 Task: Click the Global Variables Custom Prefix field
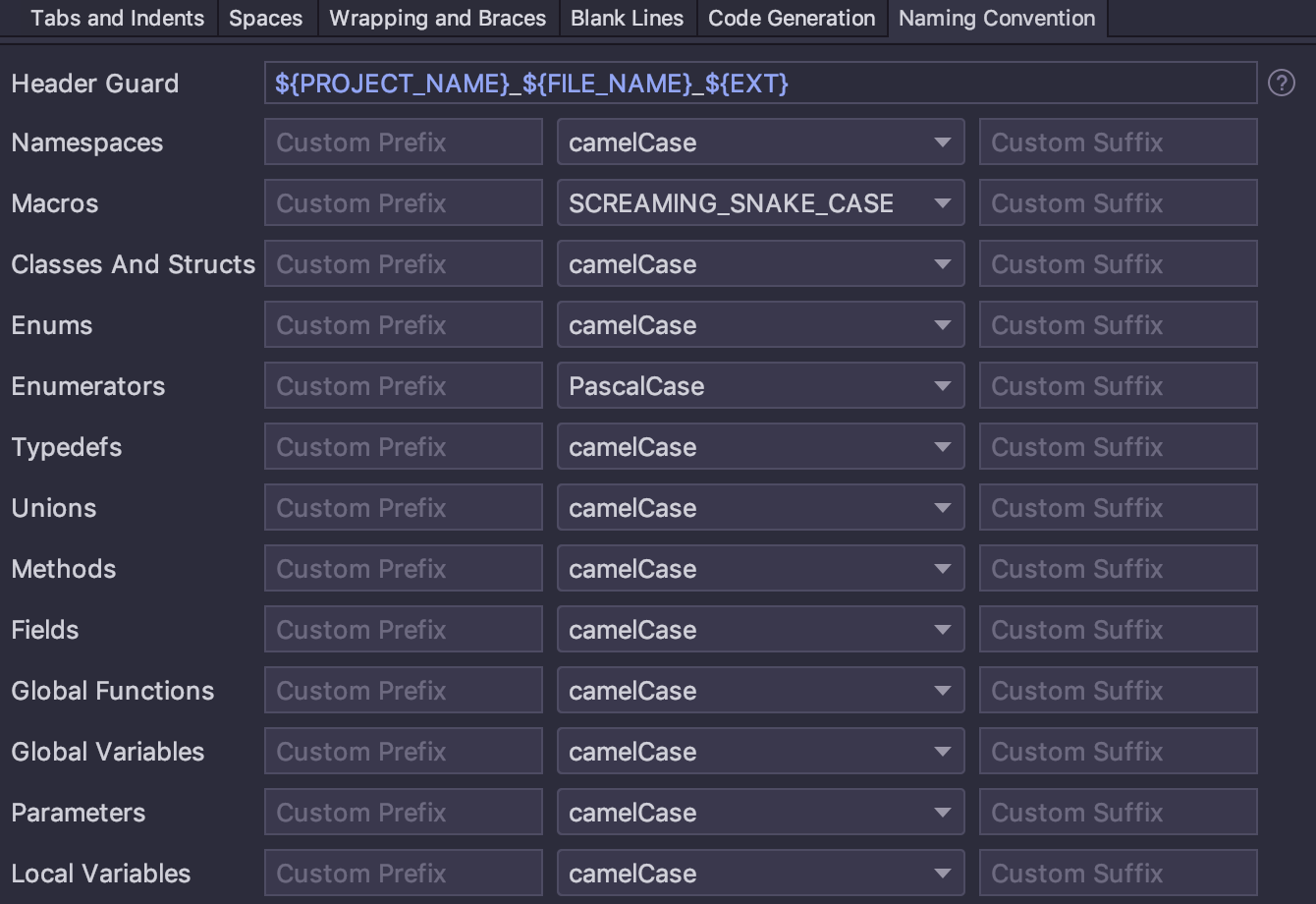(x=403, y=751)
